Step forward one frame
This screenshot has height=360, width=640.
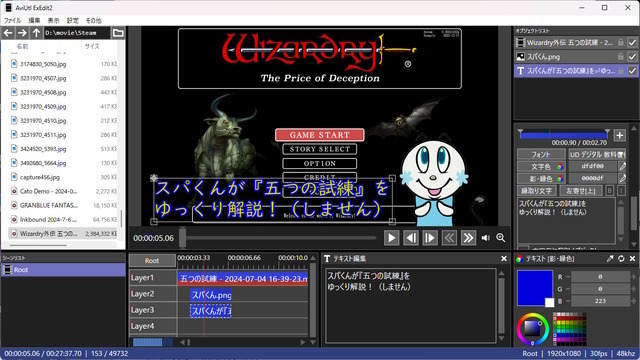[430, 238]
